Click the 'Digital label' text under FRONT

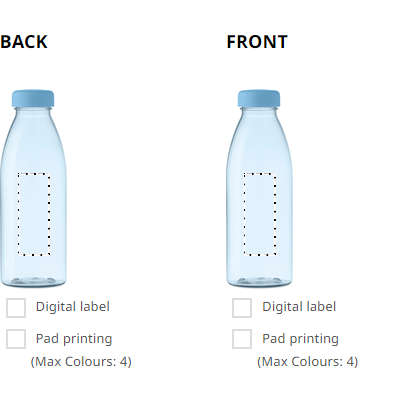(x=299, y=307)
